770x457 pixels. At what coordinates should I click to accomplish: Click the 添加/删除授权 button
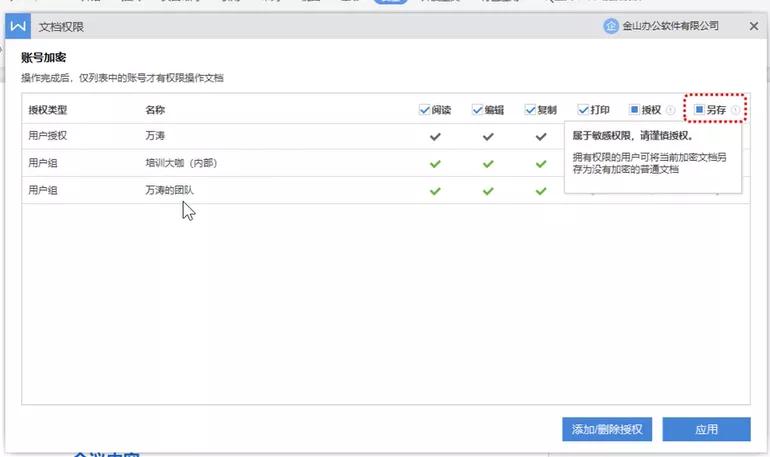(607, 430)
